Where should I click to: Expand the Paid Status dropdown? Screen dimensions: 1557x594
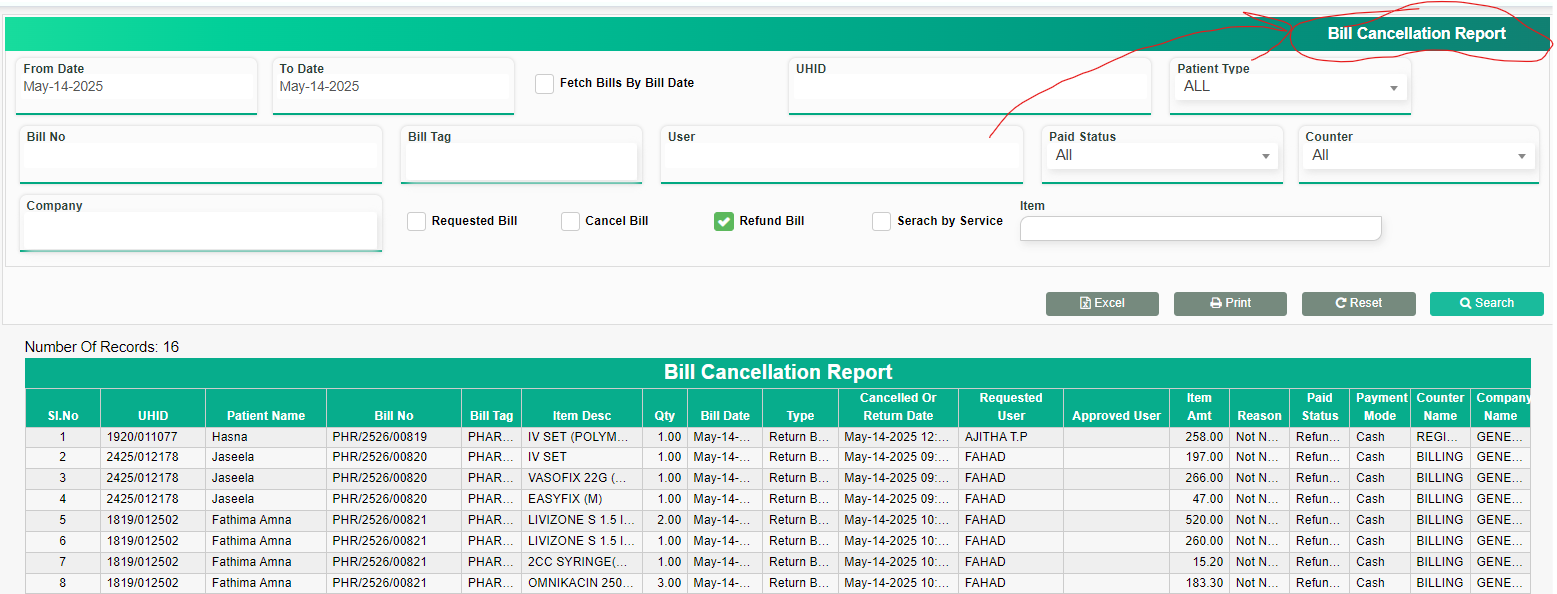(x=1161, y=156)
